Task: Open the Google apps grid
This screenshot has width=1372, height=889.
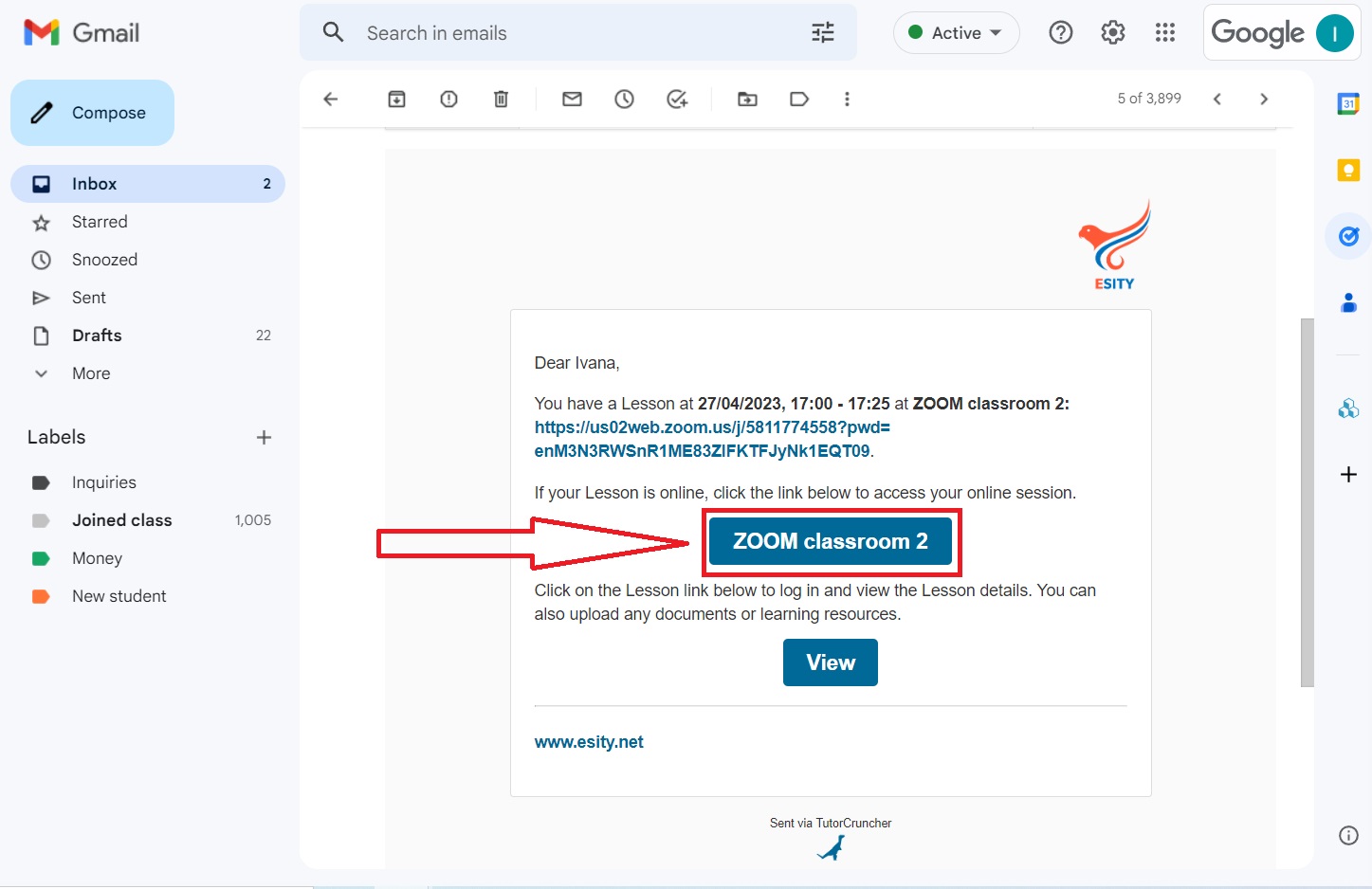Action: click(x=1165, y=32)
